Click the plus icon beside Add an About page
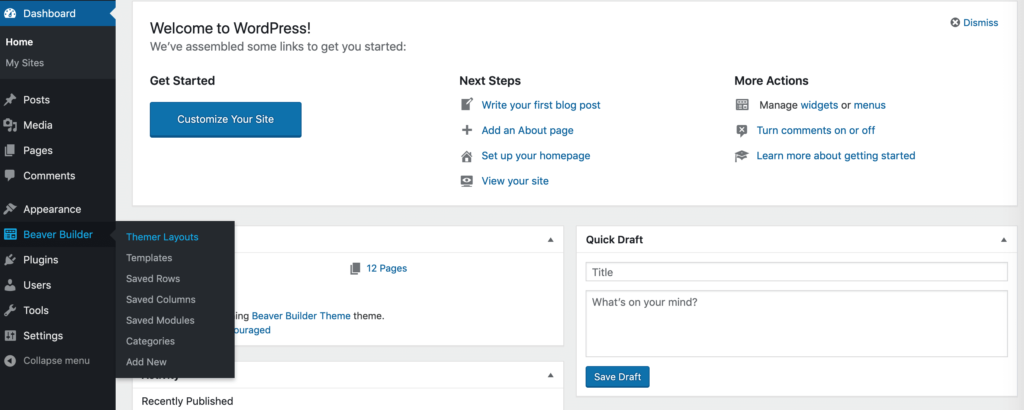Image resolution: width=1024 pixels, height=410 pixels. point(466,130)
